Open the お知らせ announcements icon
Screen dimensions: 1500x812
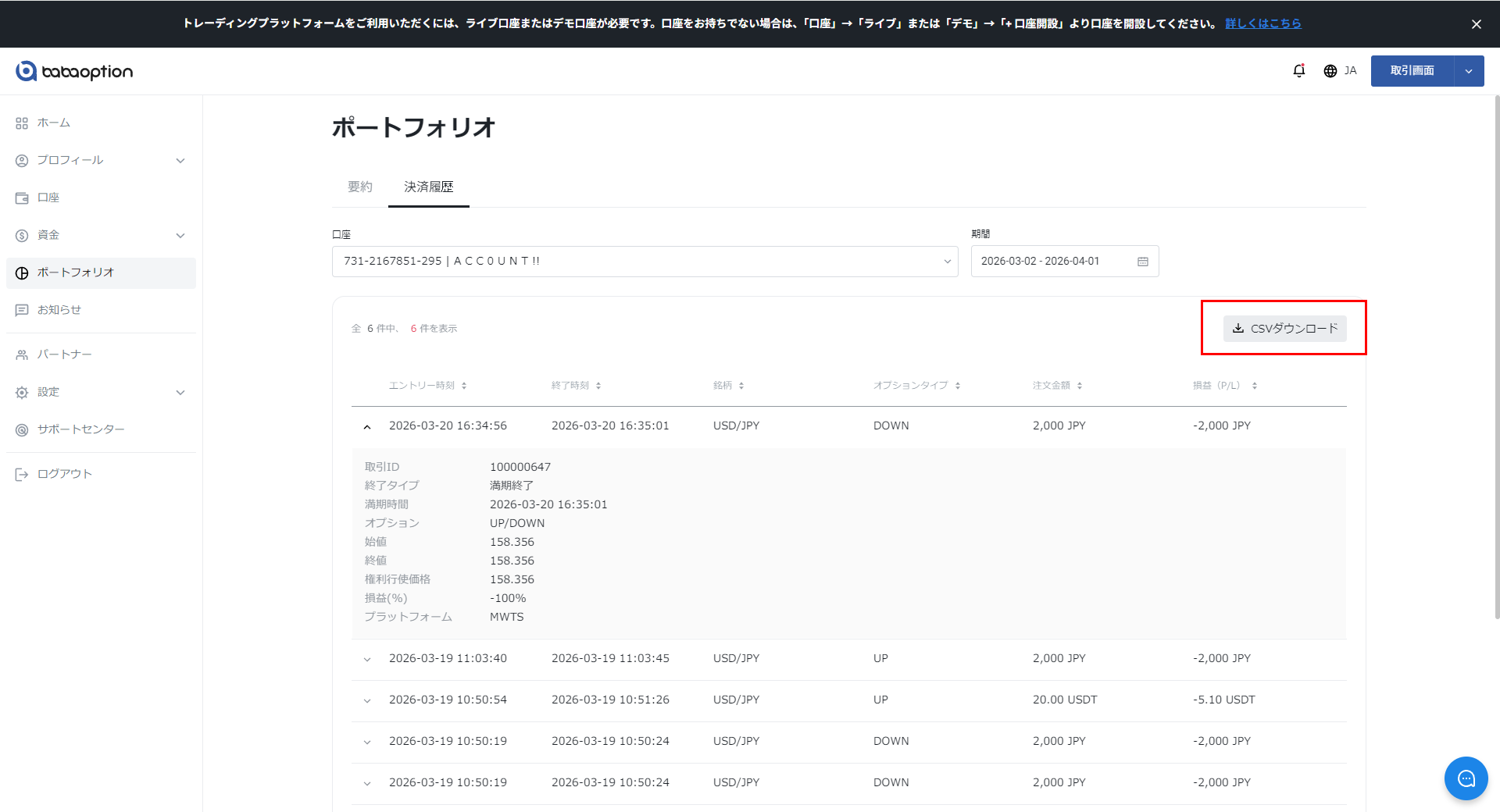click(21, 310)
